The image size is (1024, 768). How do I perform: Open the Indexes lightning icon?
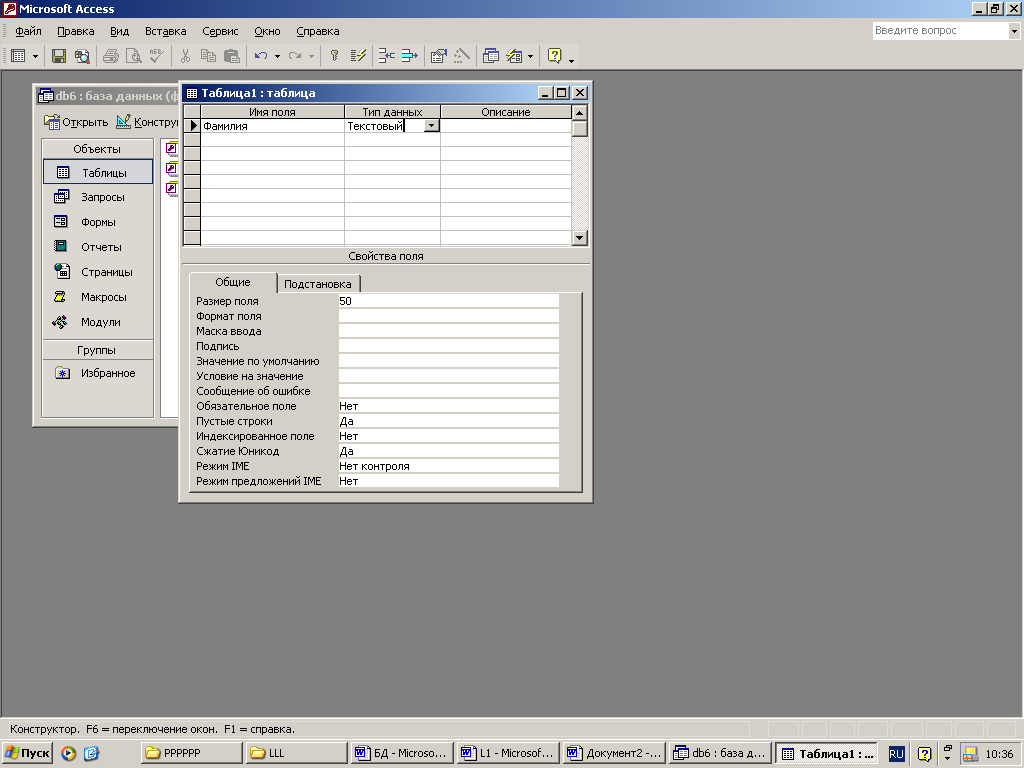tap(358, 56)
